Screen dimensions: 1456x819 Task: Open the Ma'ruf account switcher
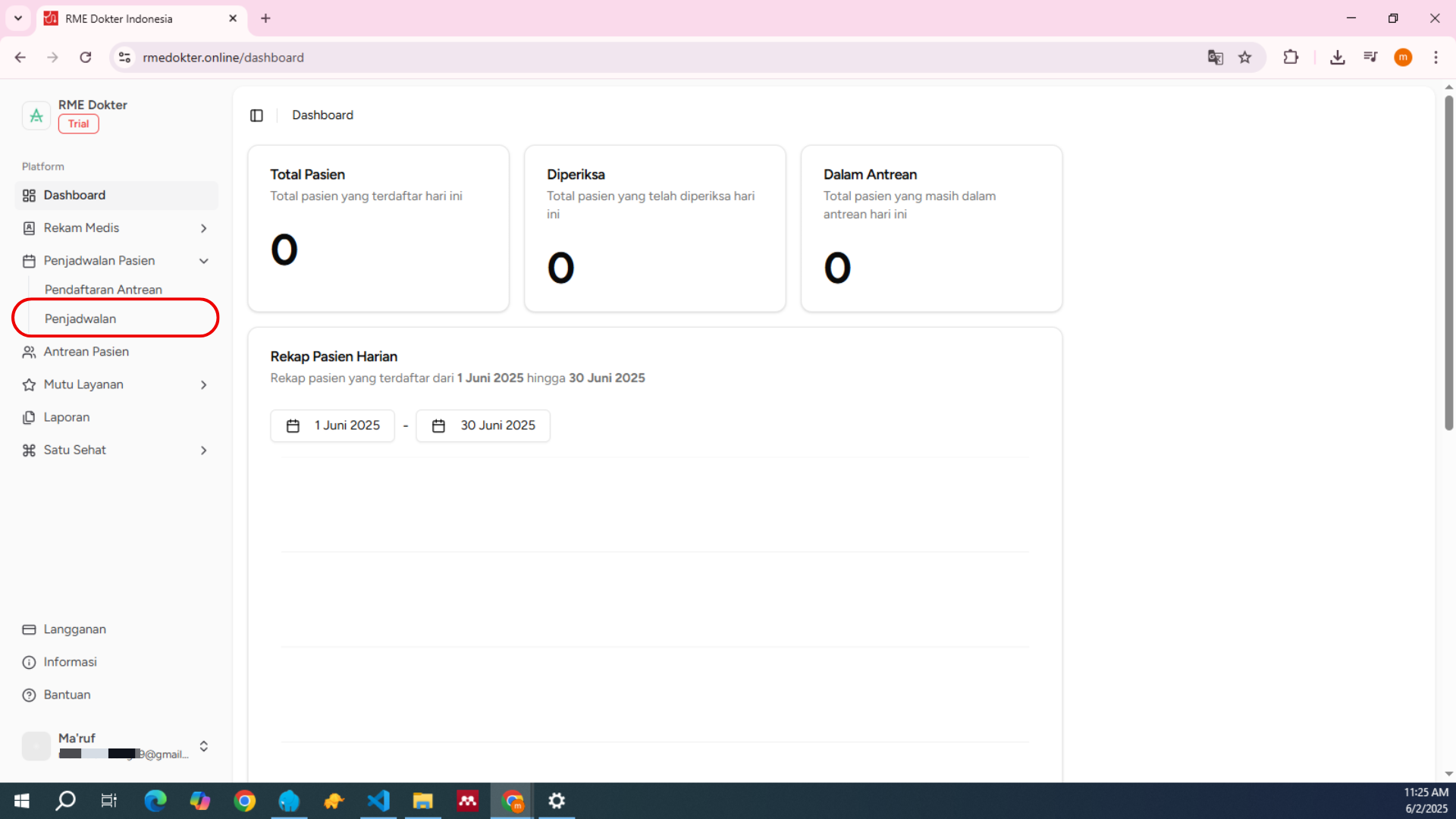coord(203,746)
